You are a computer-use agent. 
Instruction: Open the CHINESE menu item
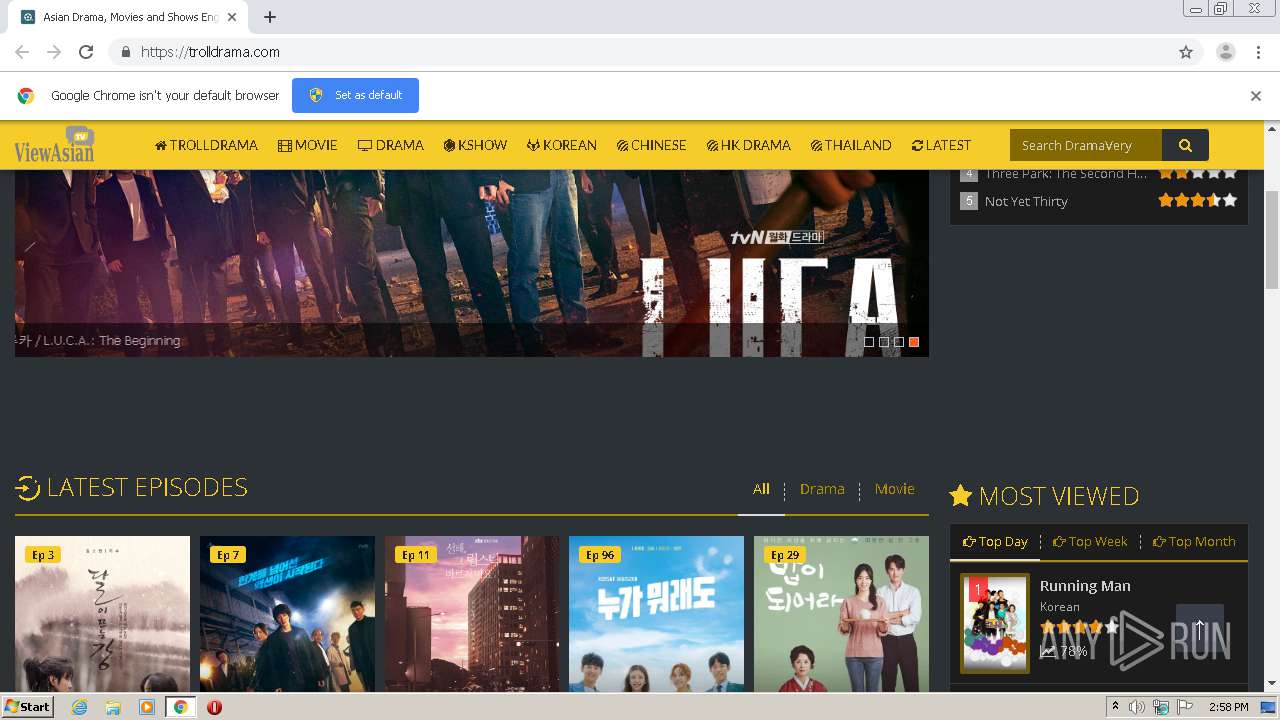tap(651, 145)
